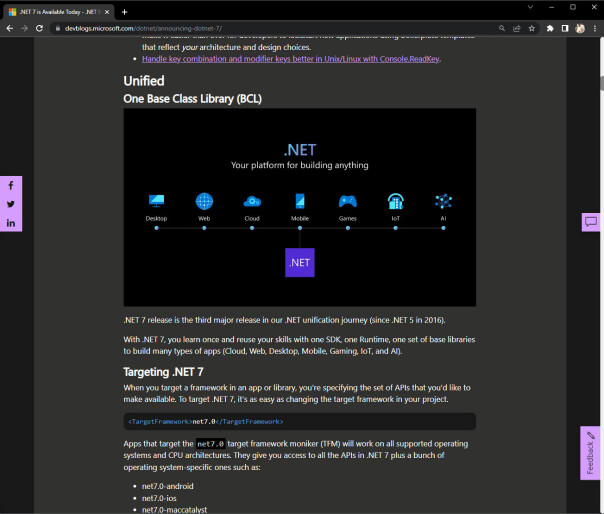Viewport: 604px width, 514px height.
Task: Open the Chrome three-dot menu
Action: 595,28
